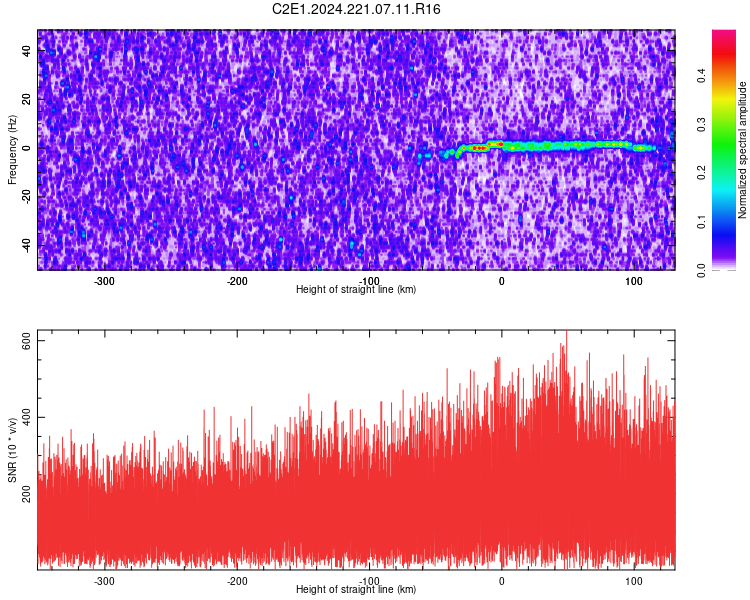Click the 0.4 tick on the colorbar scale
750x600 pixels.
[701, 75]
